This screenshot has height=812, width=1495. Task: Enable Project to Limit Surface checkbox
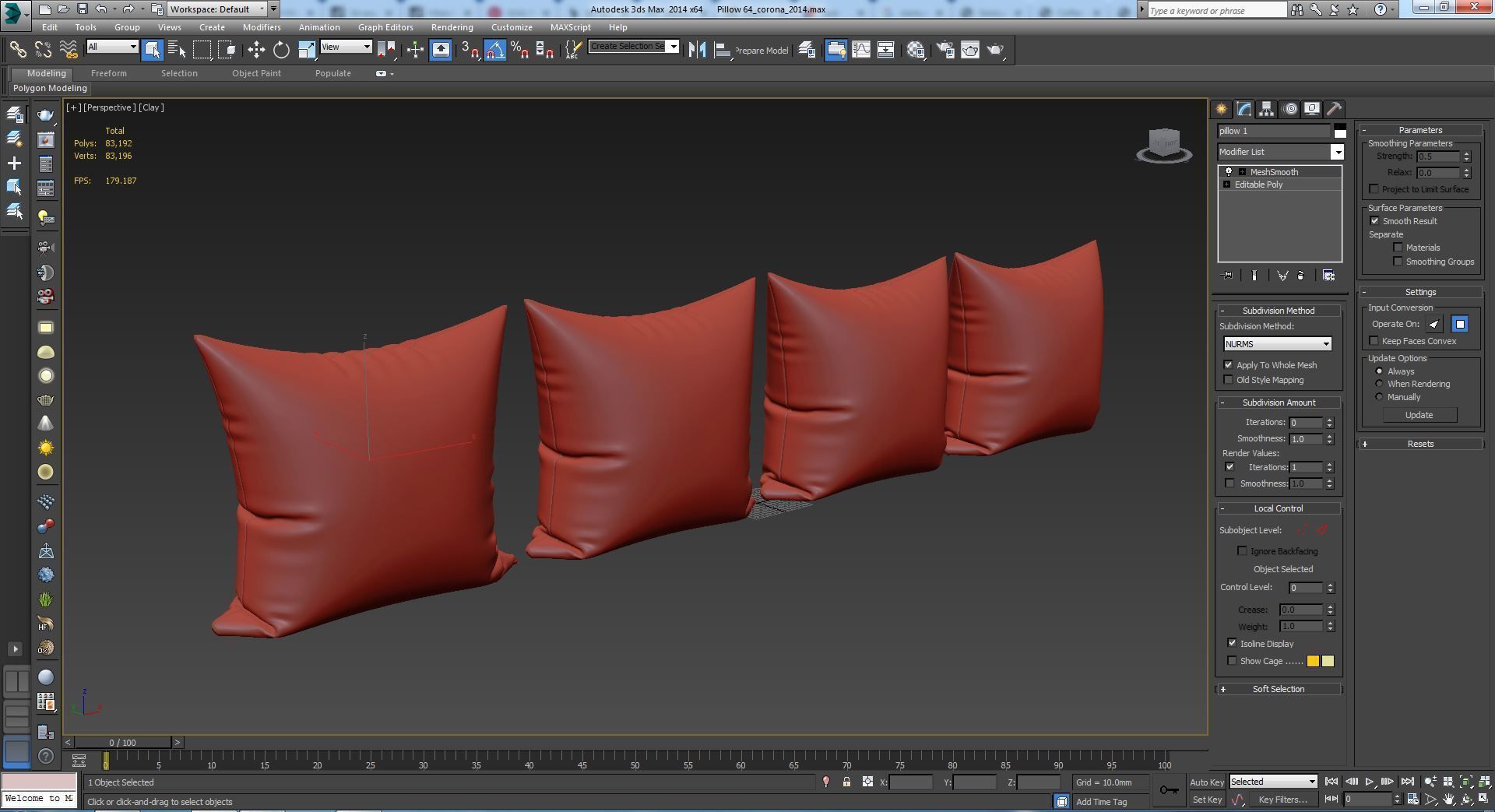[1374, 189]
